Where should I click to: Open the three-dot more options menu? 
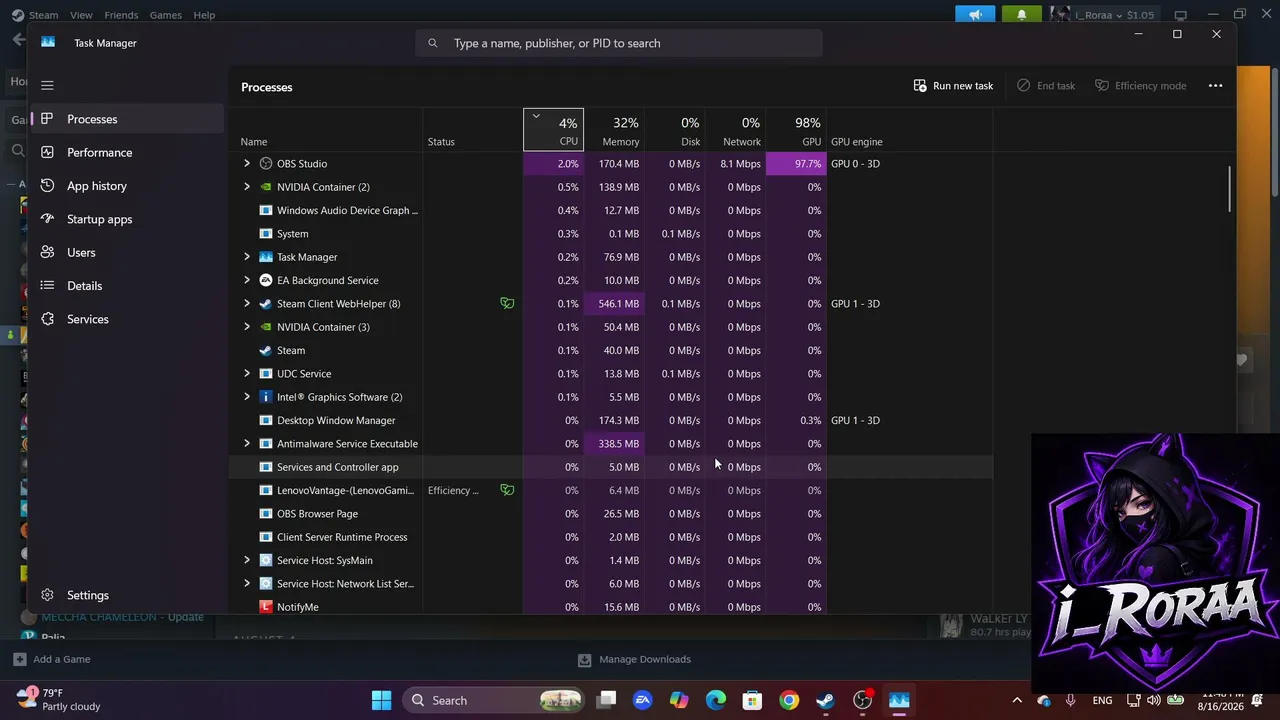click(x=1215, y=86)
